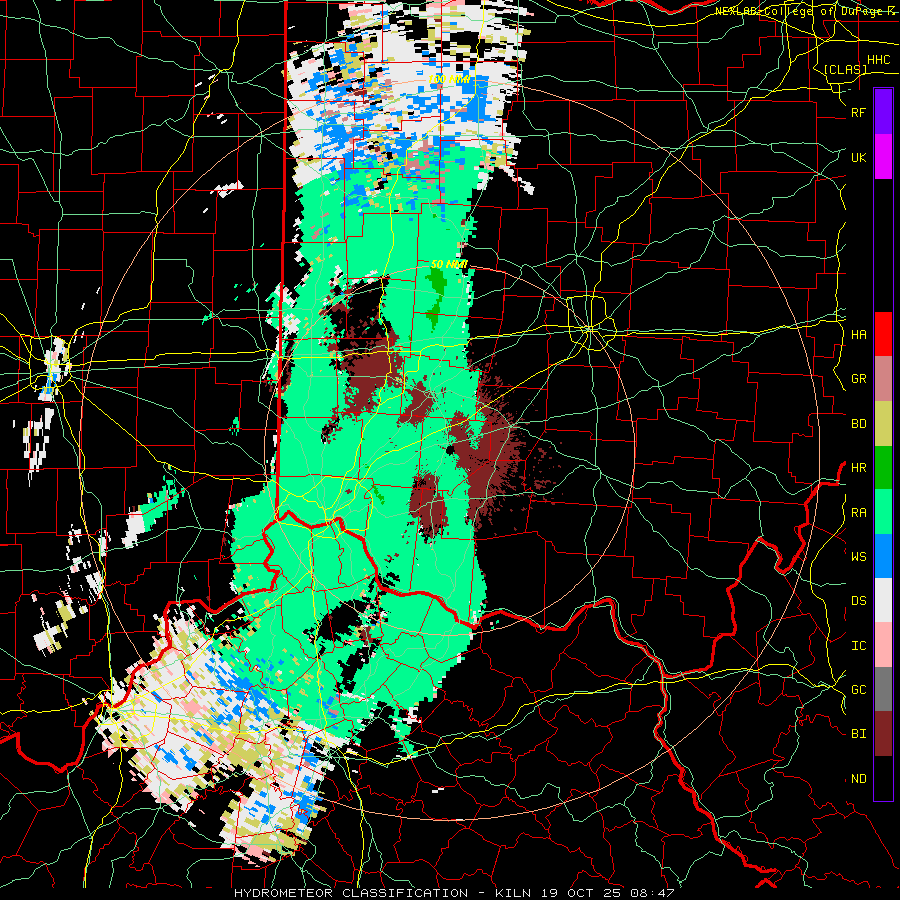
Task: Click the DS white legend swatch
Action: 883,600
